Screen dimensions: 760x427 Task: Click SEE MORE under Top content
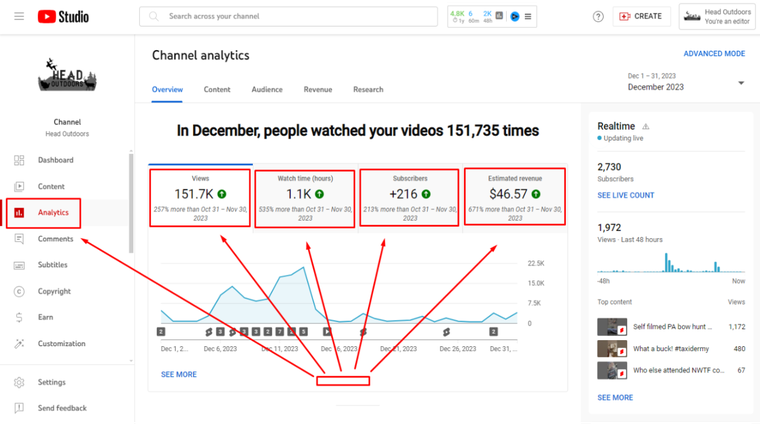pyautogui.click(x=615, y=397)
